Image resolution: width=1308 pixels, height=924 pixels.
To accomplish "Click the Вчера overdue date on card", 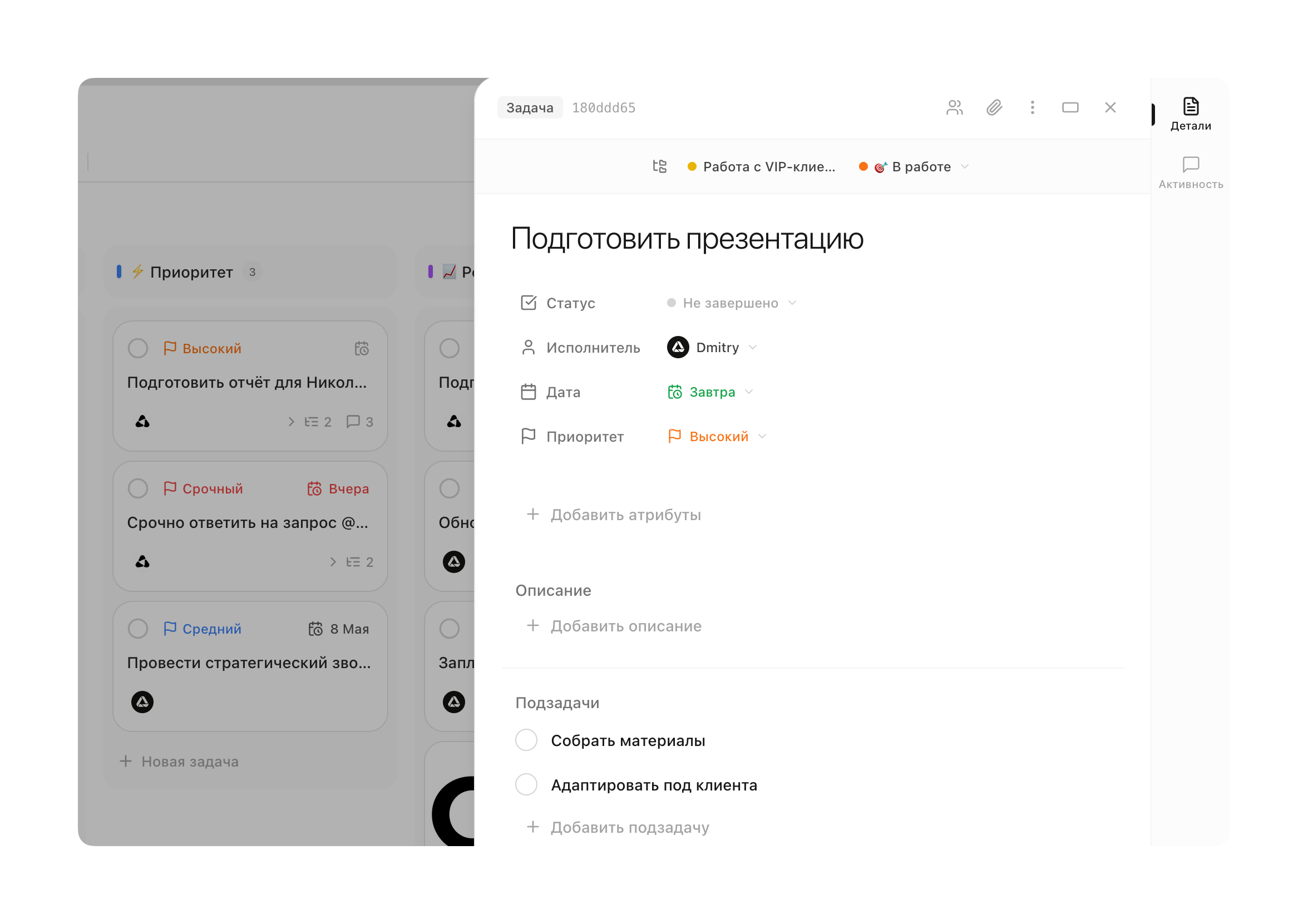I will 338,488.
